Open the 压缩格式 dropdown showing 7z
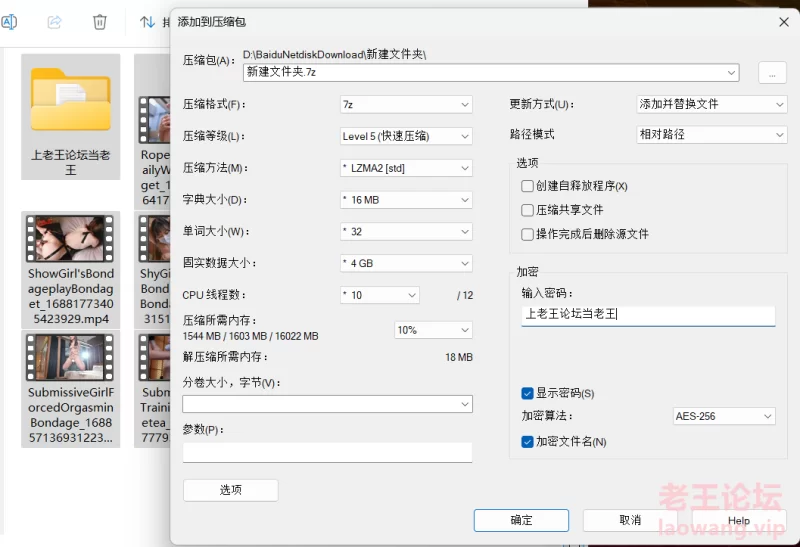The height and width of the screenshot is (547, 800). [x=405, y=104]
